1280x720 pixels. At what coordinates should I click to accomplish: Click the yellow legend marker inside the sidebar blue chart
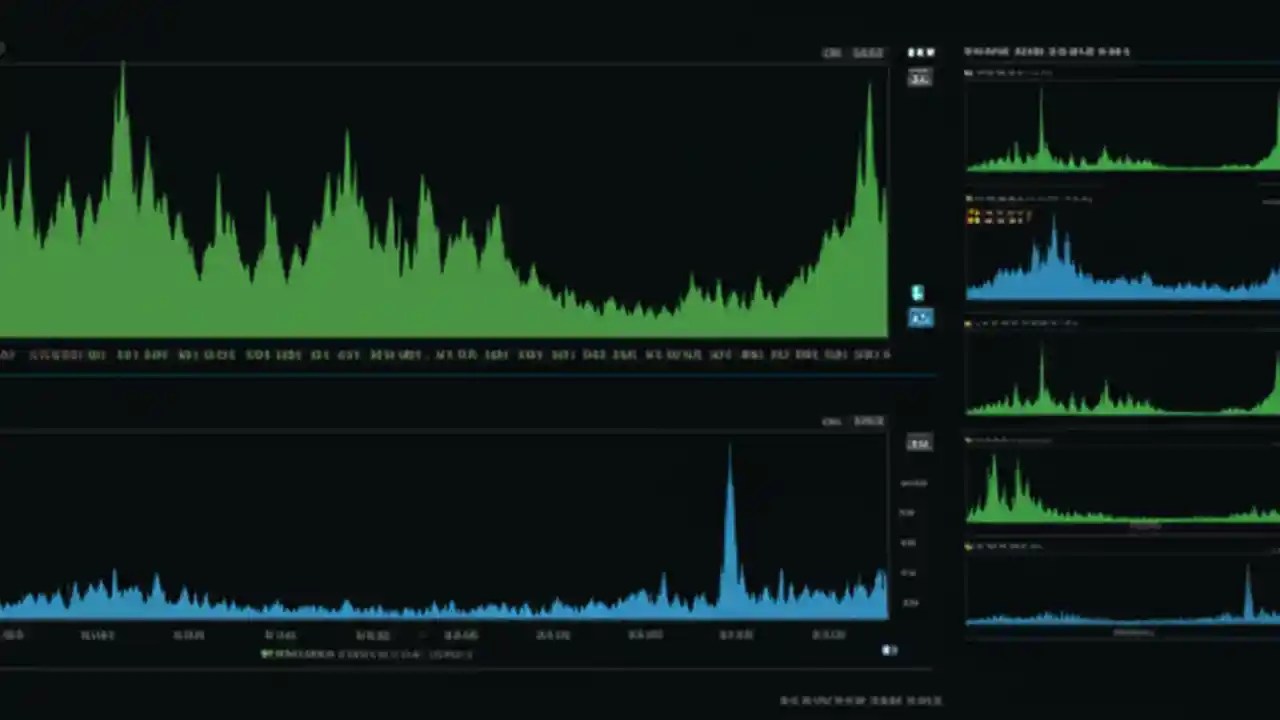973,215
